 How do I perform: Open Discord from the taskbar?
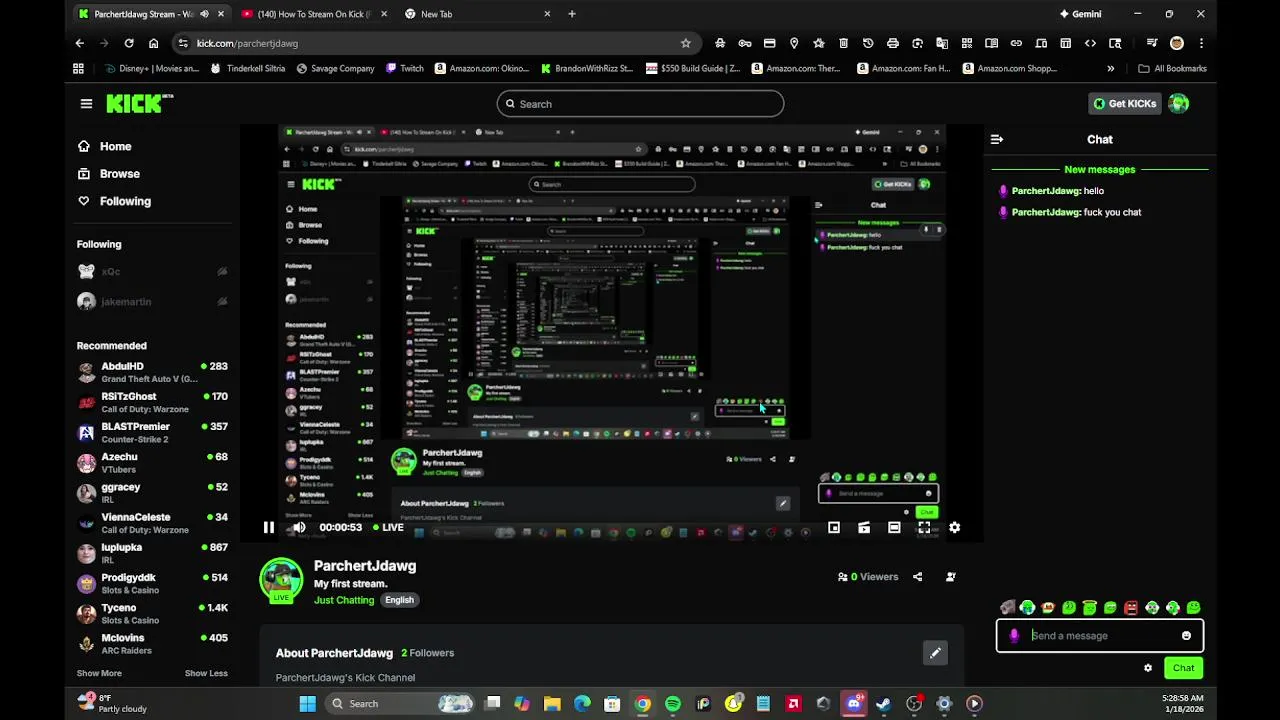(x=854, y=704)
